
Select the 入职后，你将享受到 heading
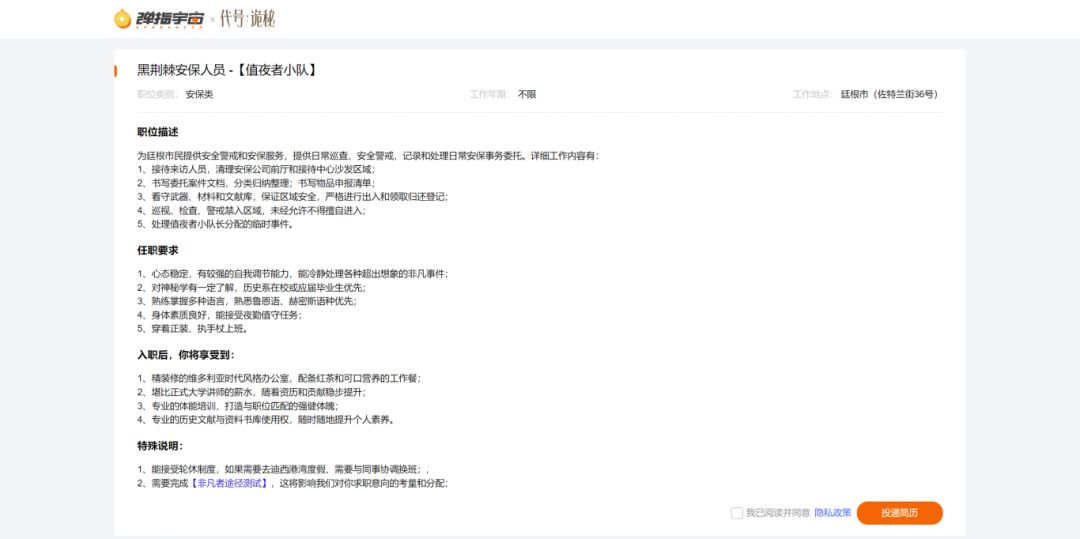coord(186,355)
